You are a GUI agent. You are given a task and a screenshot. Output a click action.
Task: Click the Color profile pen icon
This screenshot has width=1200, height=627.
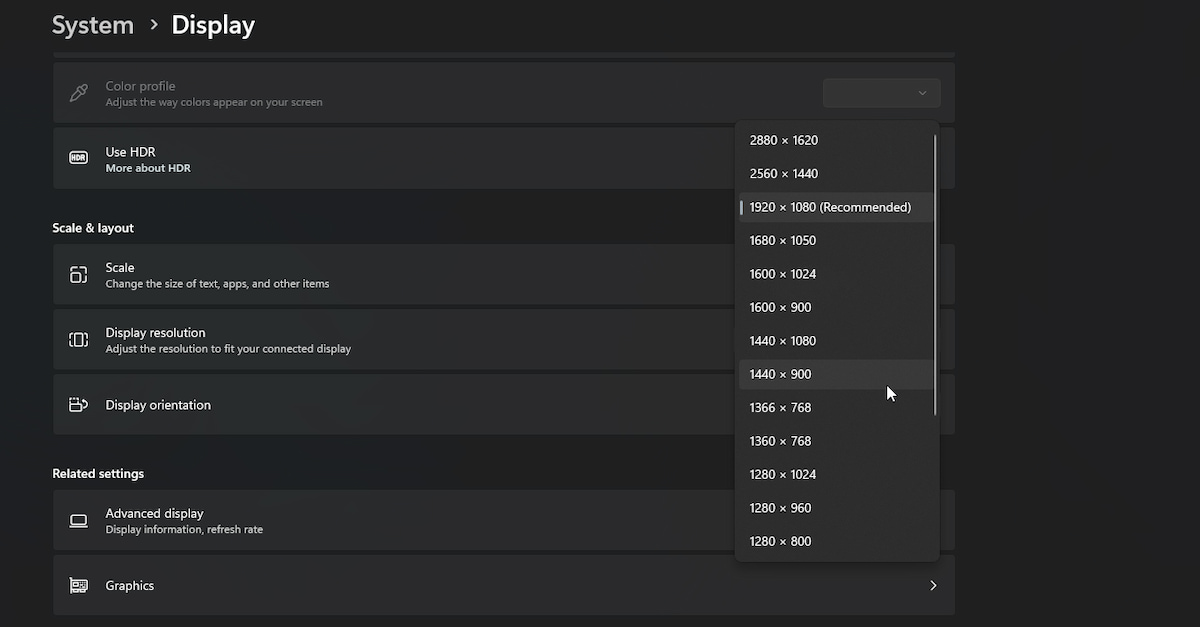point(78,93)
